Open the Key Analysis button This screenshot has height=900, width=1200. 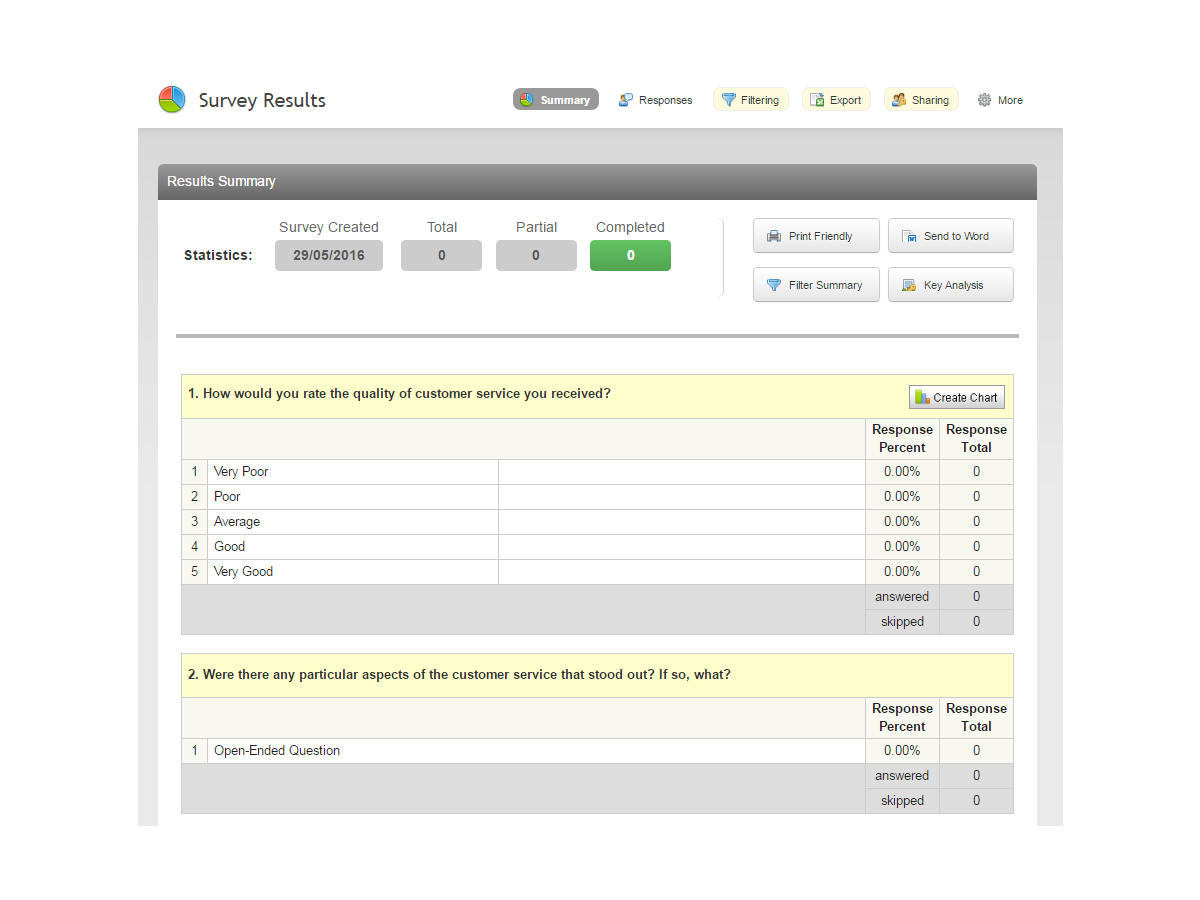click(x=950, y=285)
